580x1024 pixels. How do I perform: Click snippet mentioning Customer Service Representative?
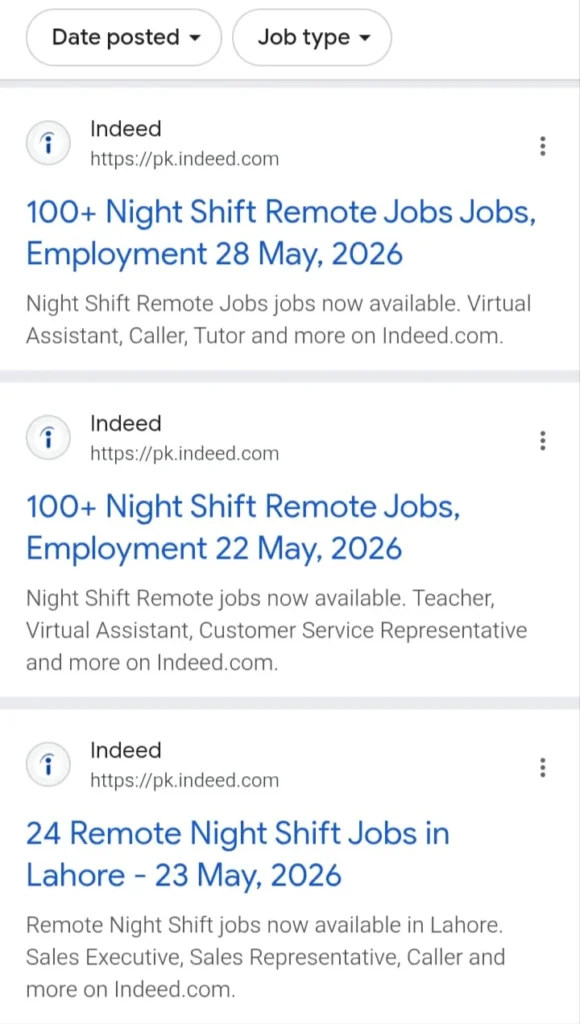pos(276,631)
